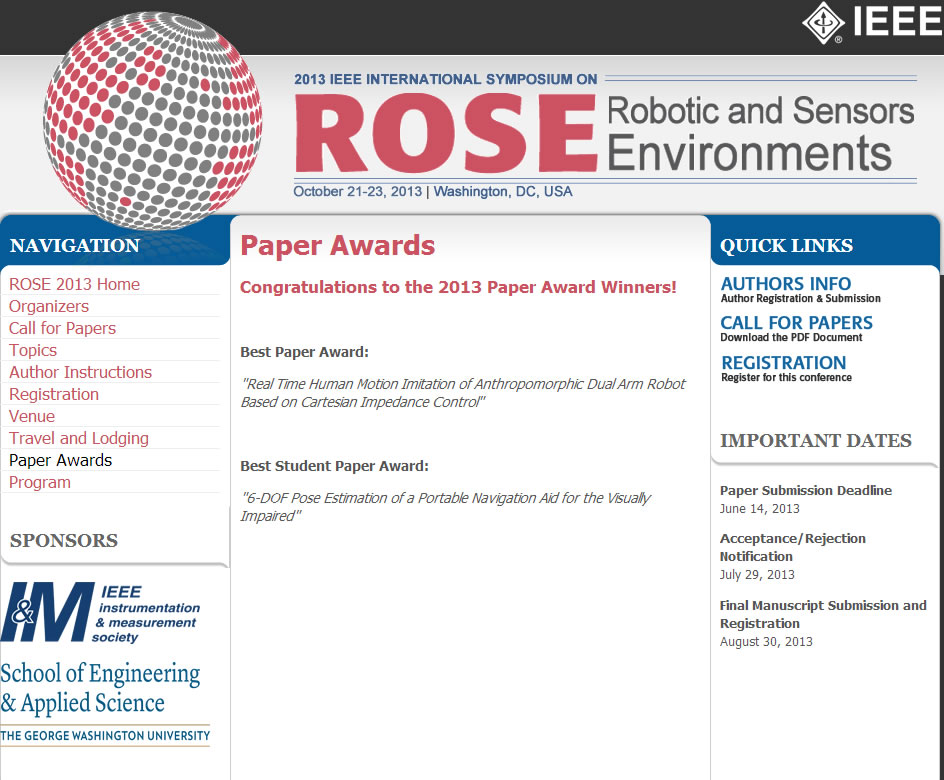Open Call for Papers in the navigation

coord(62,328)
